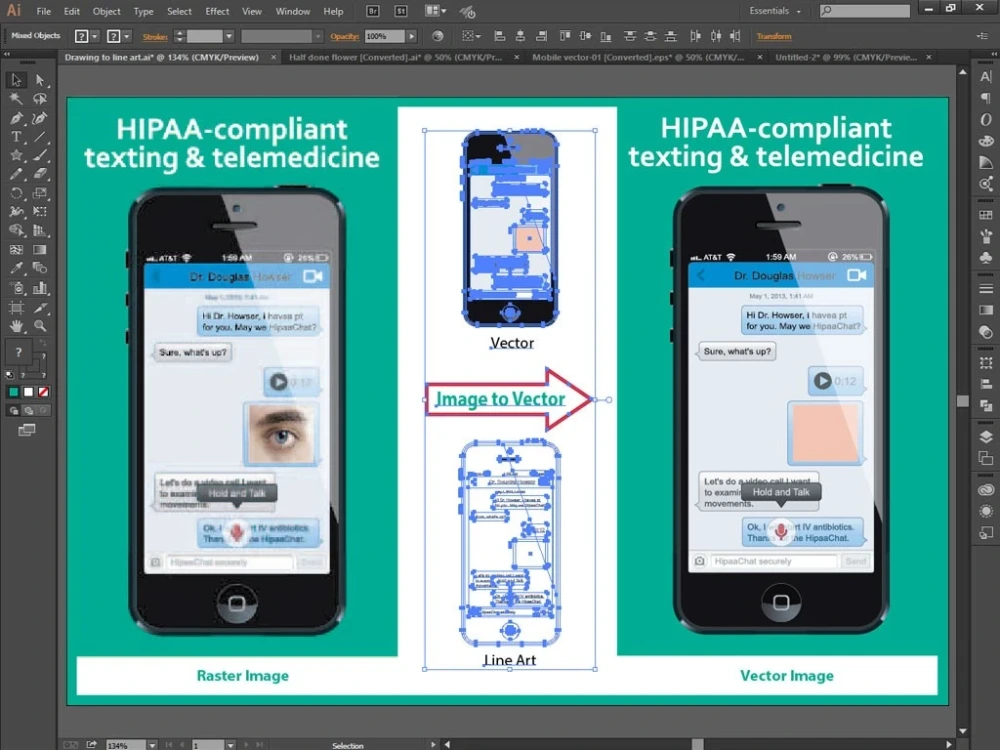Click the Opacity label link
1000x750 pixels.
(344, 36)
